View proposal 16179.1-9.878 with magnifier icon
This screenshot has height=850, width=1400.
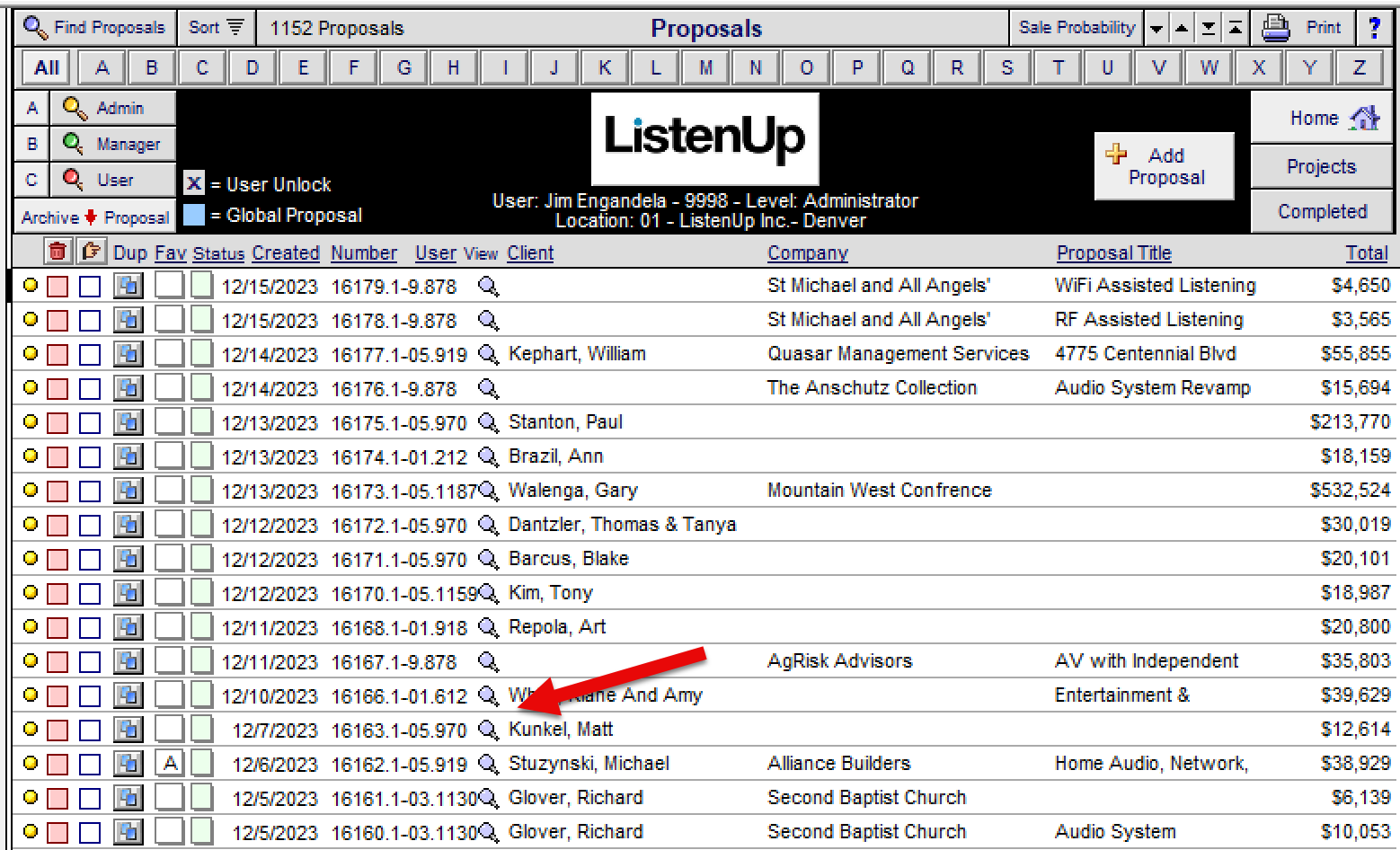coord(488,286)
